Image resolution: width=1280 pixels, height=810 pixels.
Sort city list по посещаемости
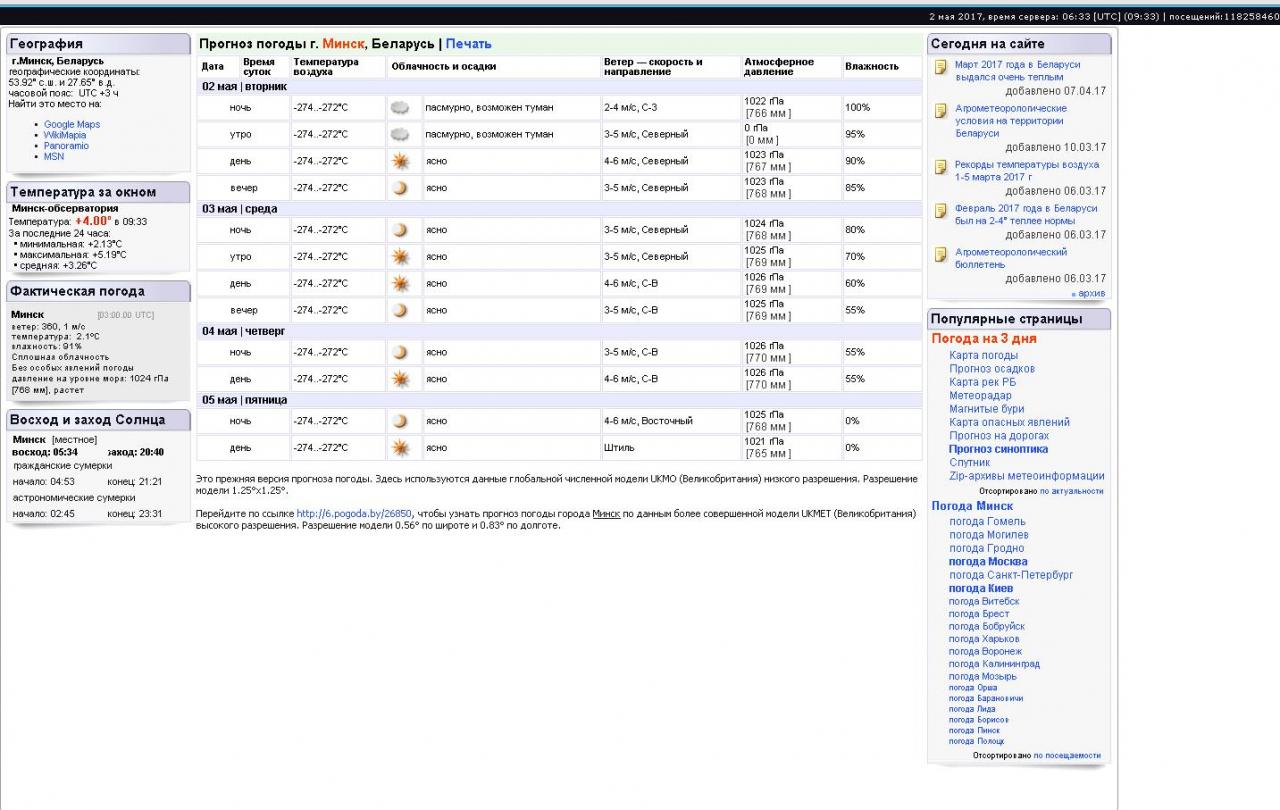[x=1066, y=755]
